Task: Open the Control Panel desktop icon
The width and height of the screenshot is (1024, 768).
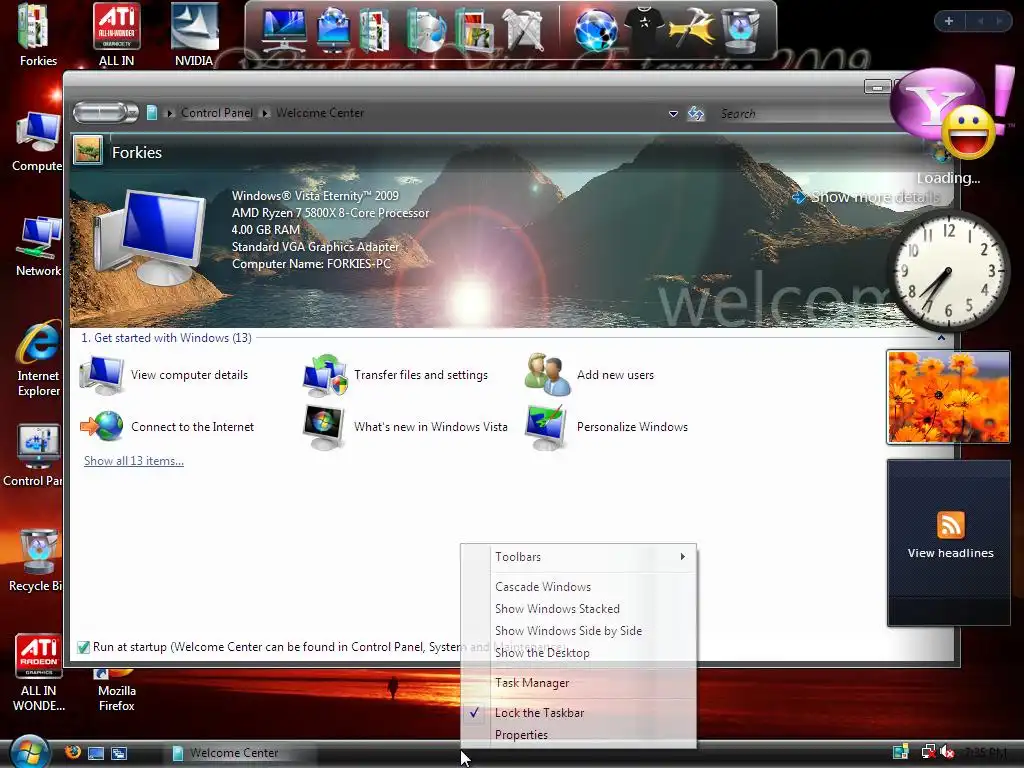Action: [x=33, y=456]
